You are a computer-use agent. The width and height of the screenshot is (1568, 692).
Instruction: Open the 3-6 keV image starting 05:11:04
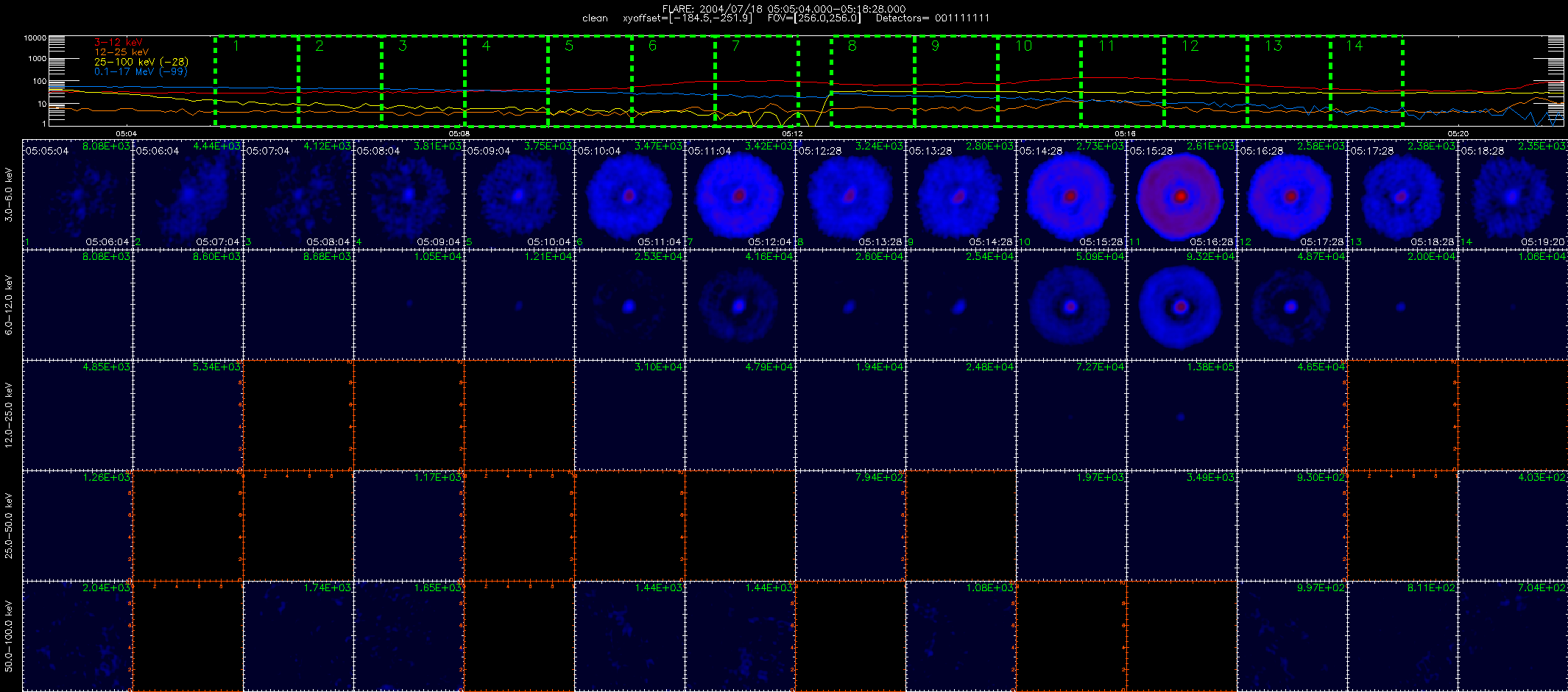point(740,194)
